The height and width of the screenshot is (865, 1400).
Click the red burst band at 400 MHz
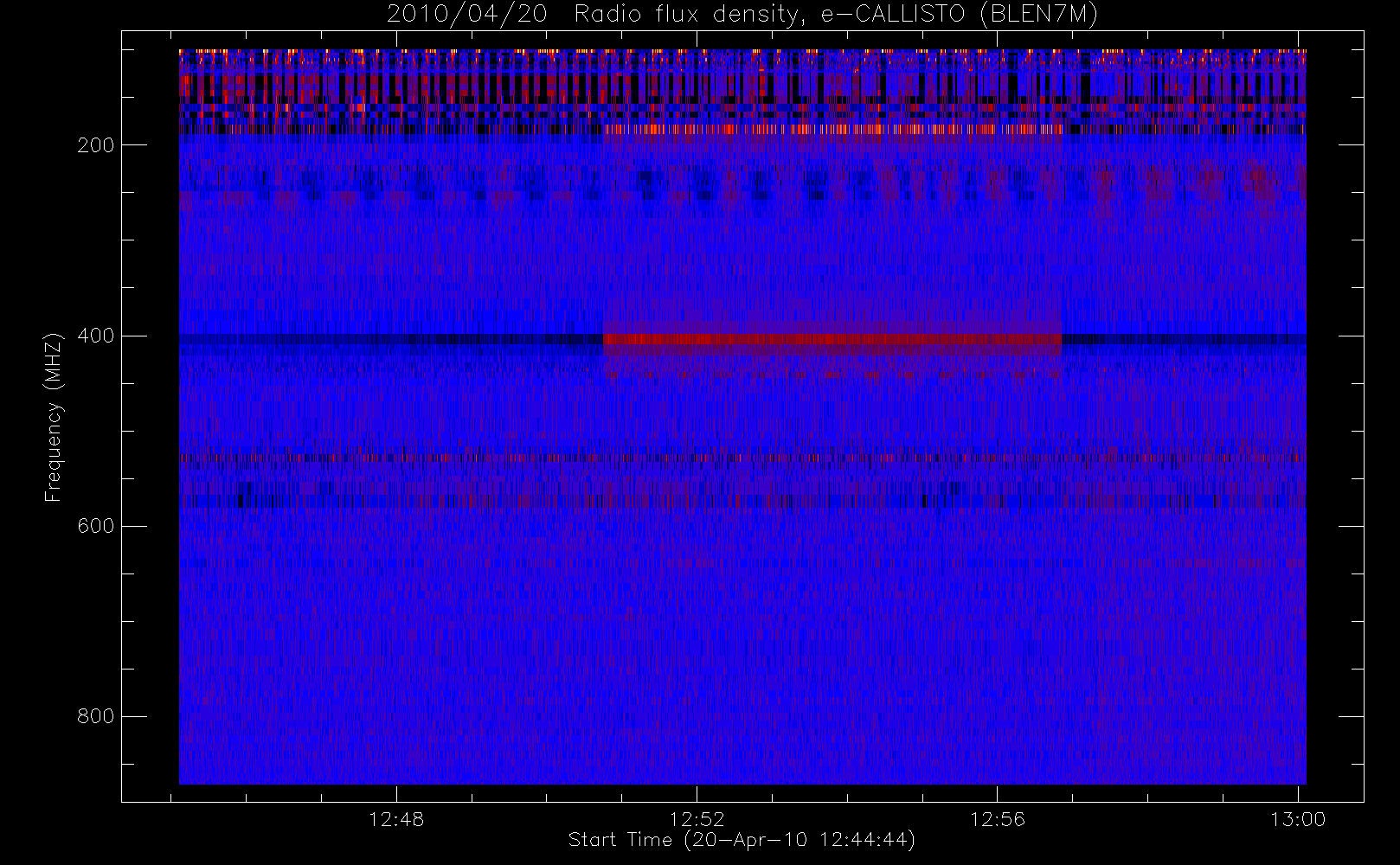coord(832,339)
